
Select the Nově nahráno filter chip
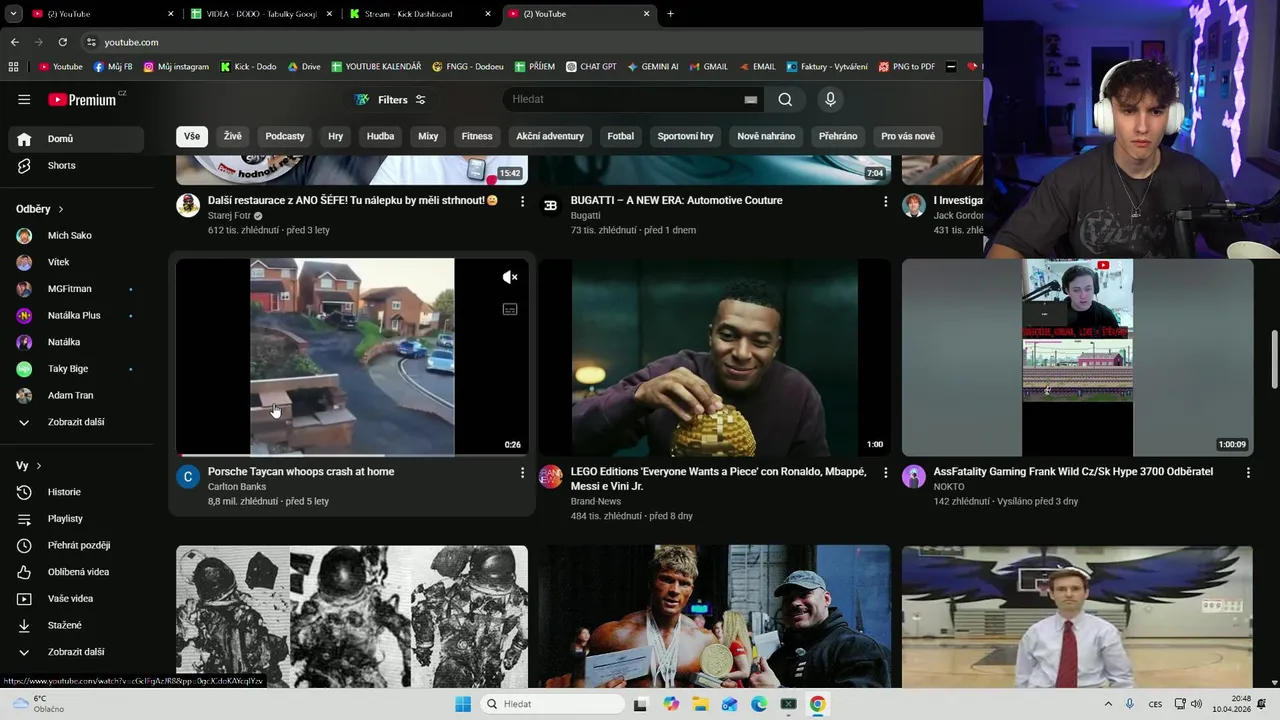766,136
